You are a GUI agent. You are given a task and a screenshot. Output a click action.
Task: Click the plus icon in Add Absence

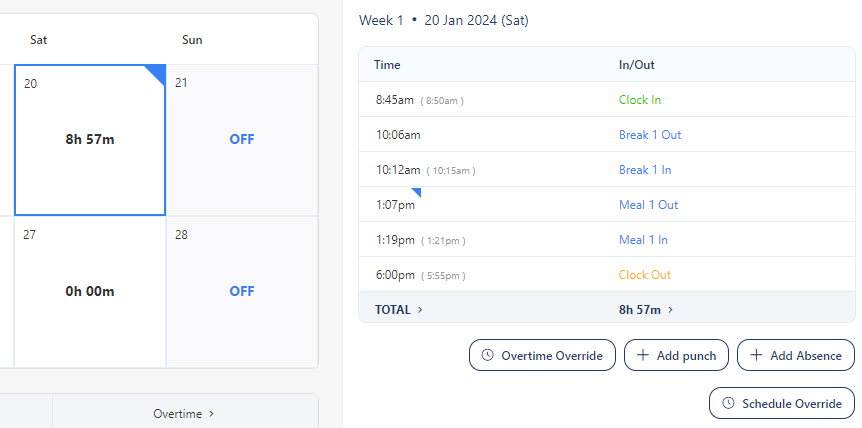tap(756, 355)
